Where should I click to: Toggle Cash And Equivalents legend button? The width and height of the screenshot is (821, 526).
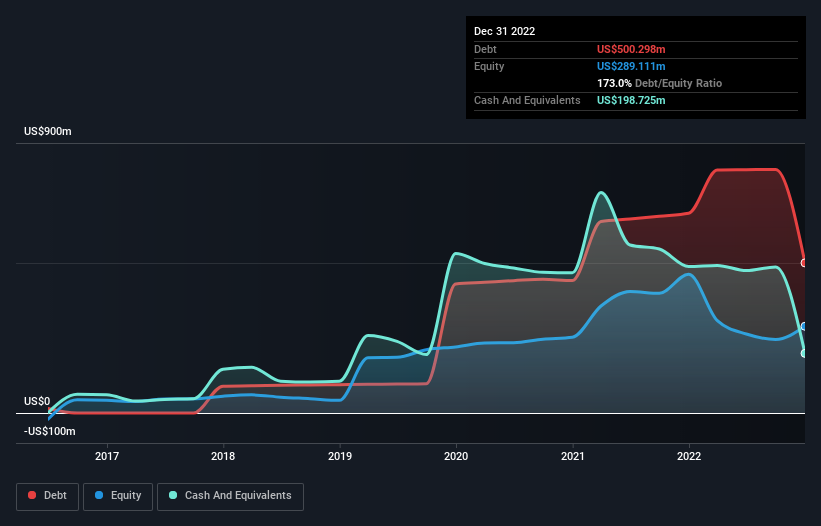coord(230,496)
